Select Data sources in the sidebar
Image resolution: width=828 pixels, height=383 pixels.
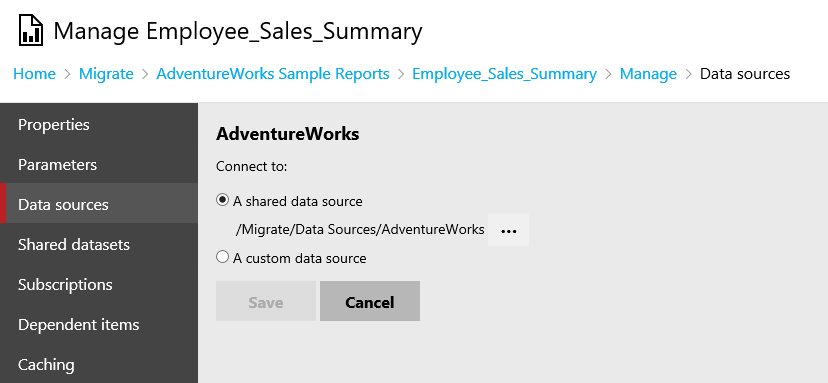pyautogui.click(x=99, y=204)
